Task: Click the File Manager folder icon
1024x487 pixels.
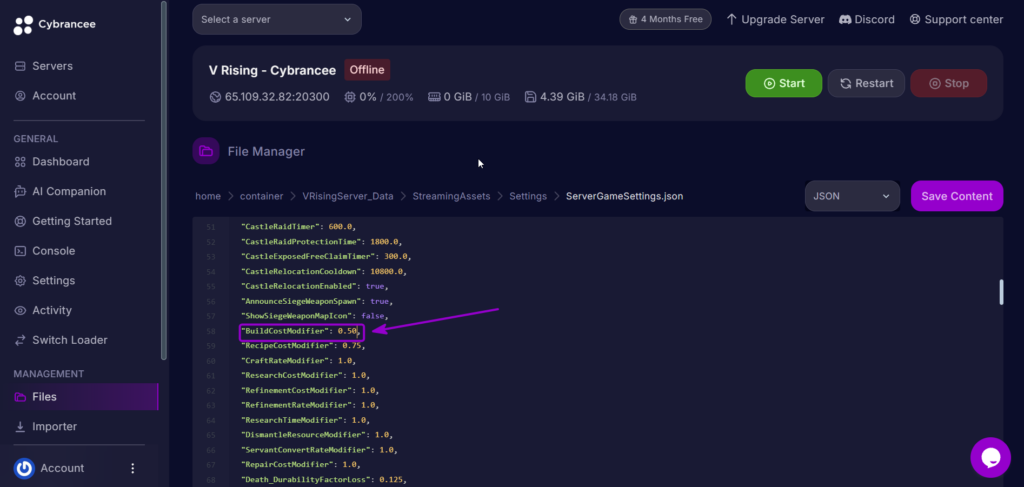Action: [x=206, y=151]
